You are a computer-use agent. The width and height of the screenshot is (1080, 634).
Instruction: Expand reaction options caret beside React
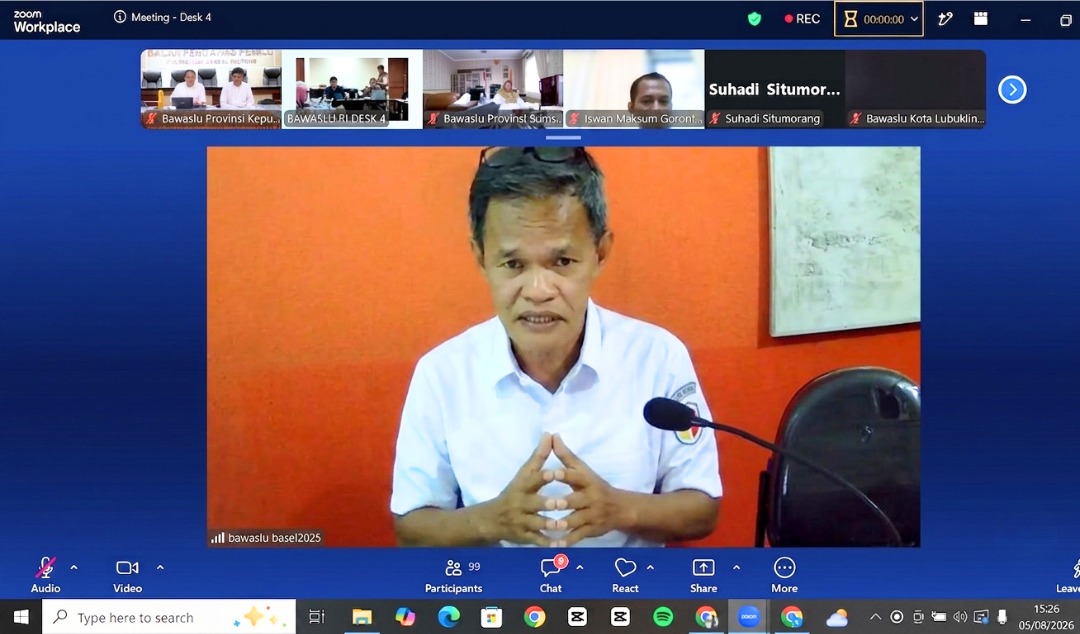650,568
